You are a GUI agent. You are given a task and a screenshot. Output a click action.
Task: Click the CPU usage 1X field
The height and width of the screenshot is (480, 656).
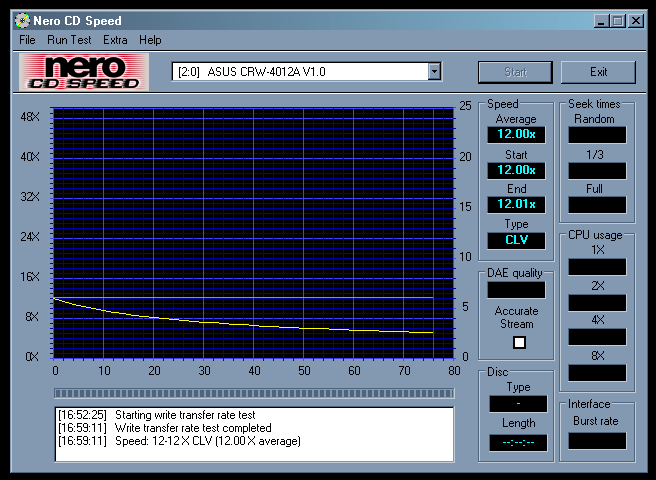coord(597,267)
